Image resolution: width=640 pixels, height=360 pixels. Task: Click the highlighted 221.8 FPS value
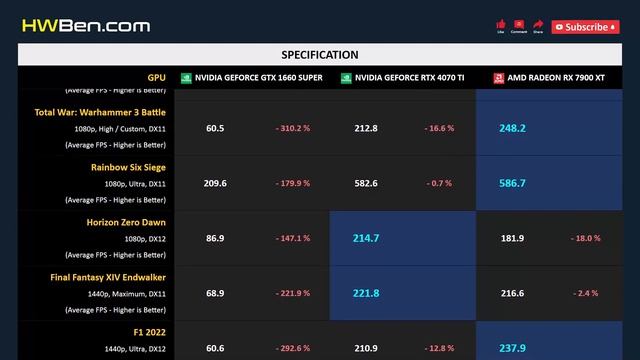pos(366,293)
